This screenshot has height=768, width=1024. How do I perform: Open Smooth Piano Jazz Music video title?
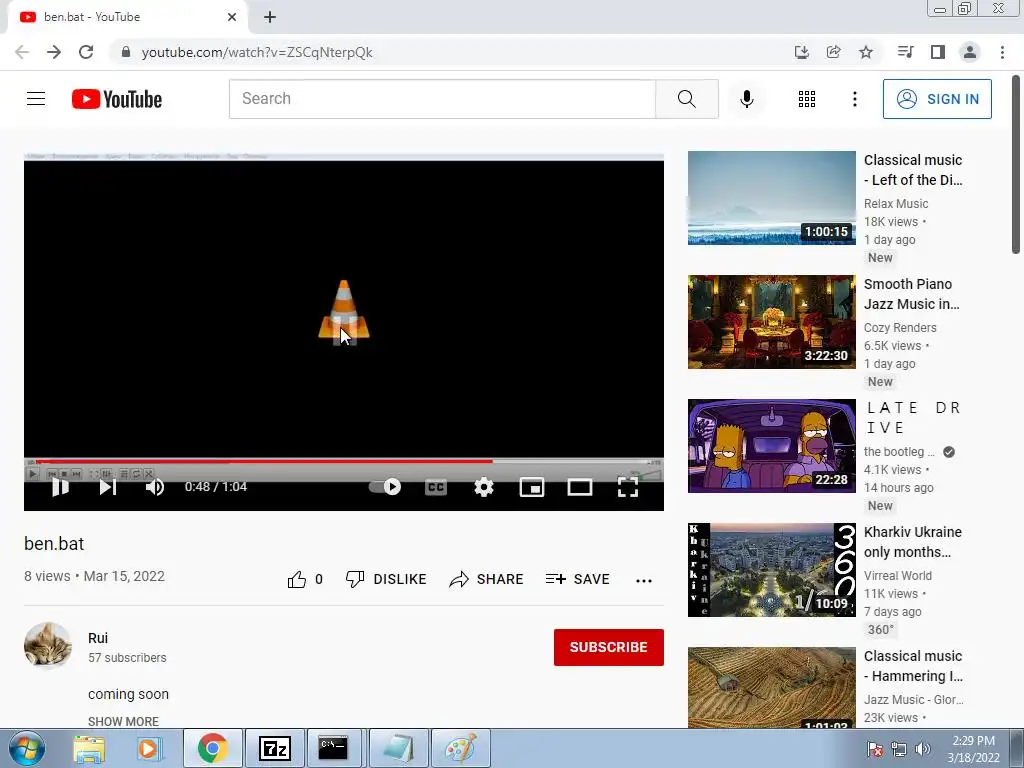[912, 294]
